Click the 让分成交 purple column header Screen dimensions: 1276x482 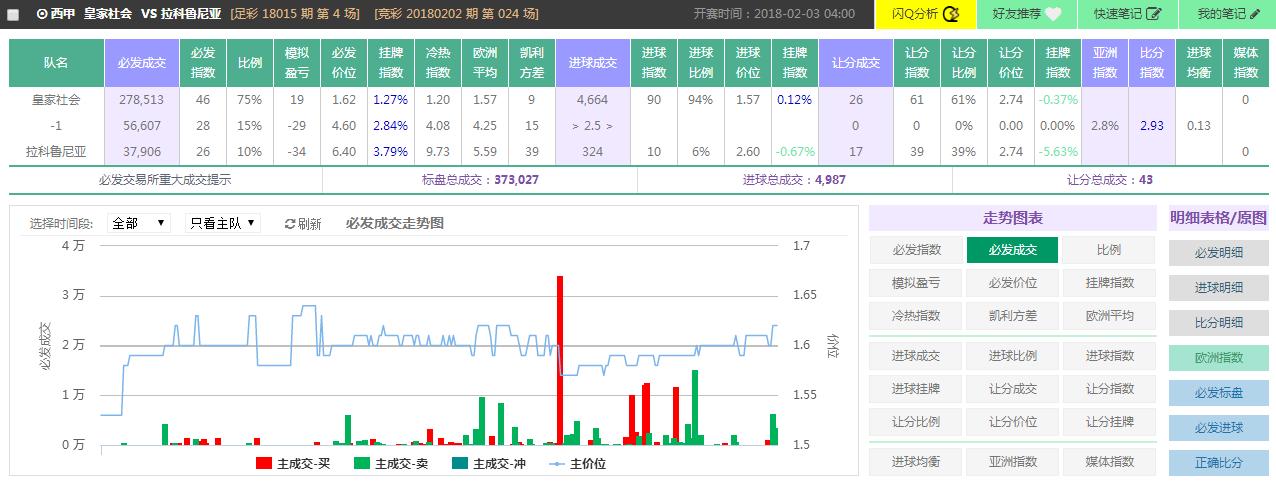(856, 63)
